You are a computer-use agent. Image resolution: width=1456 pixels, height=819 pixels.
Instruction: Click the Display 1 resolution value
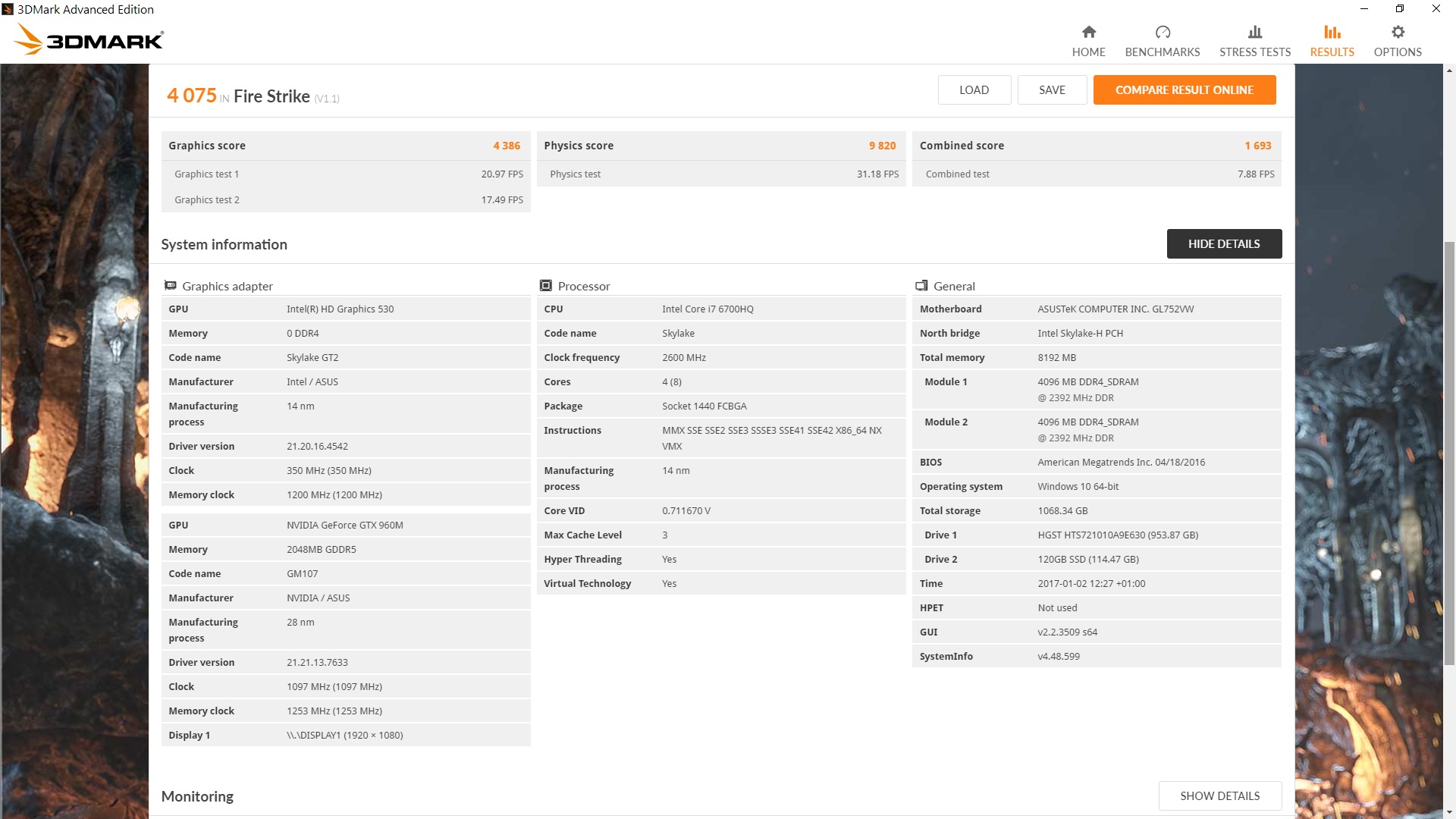pos(344,735)
